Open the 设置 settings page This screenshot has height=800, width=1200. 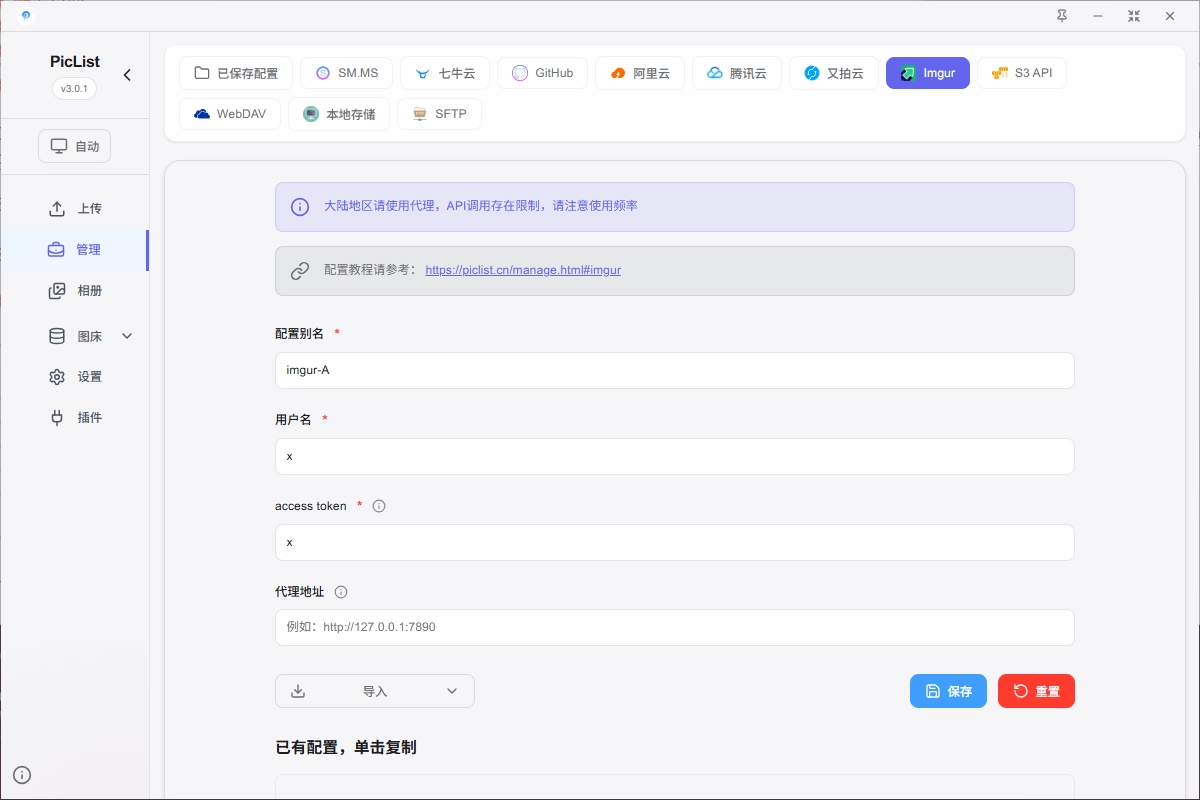(x=75, y=377)
